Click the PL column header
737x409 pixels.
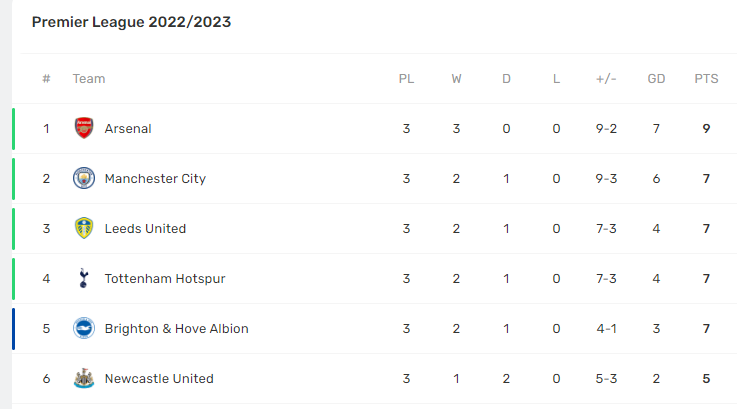tap(406, 79)
